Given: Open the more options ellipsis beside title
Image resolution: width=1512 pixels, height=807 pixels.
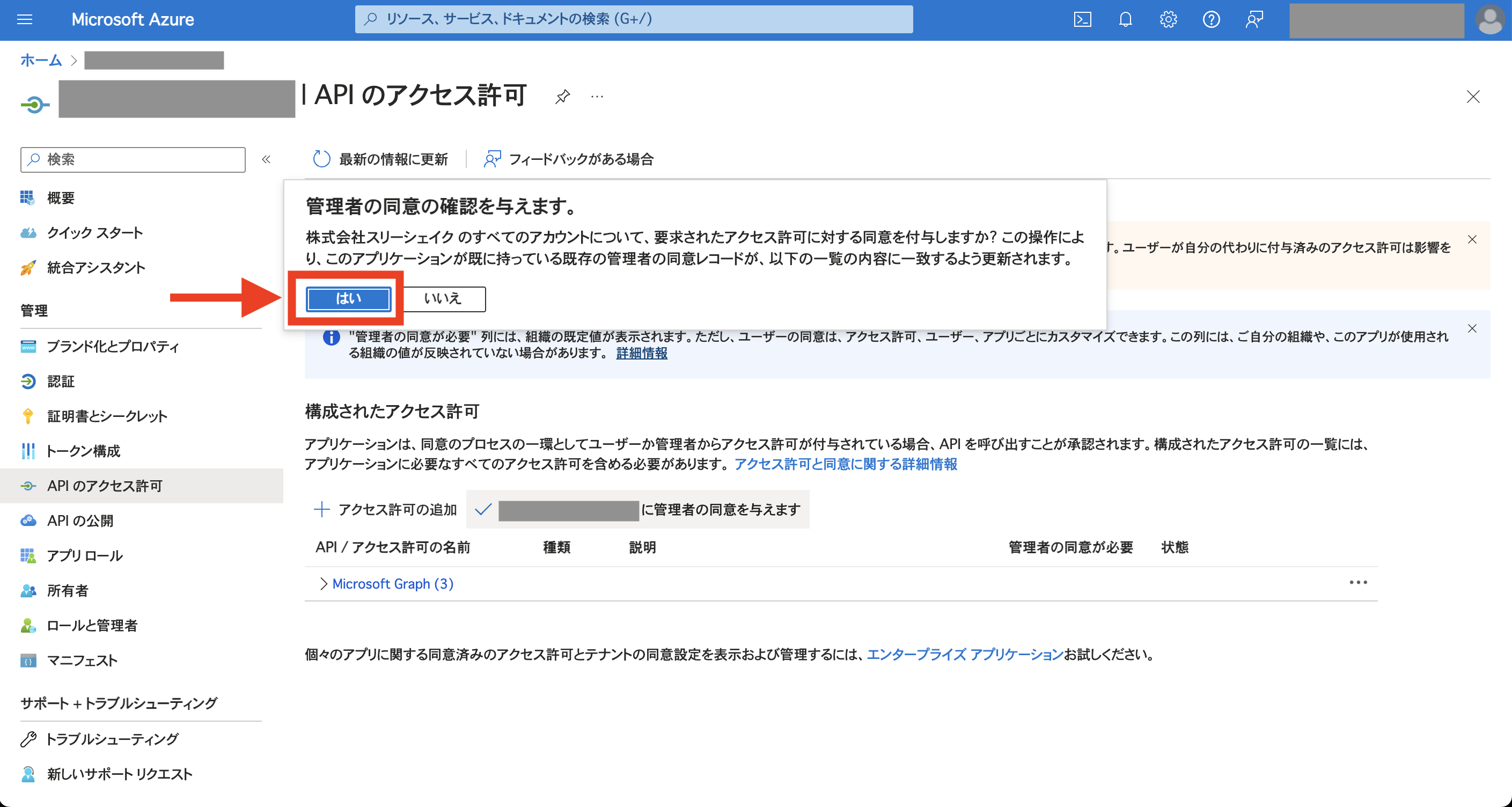Looking at the screenshot, I should tap(597, 96).
